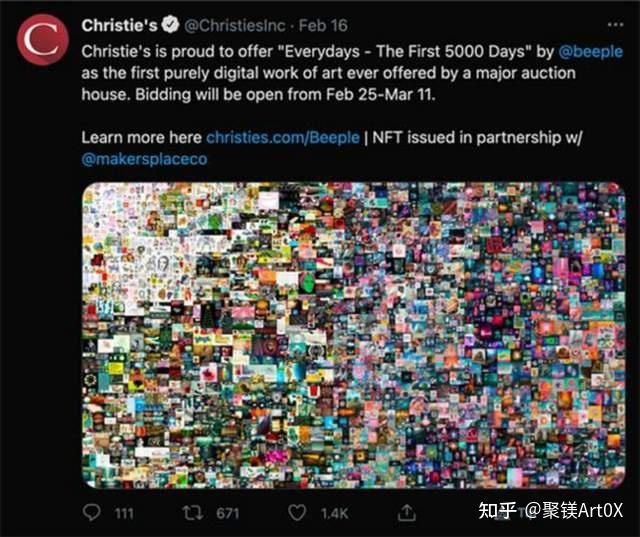Image resolution: width=640 pixels, height=537 pixels.
Task: Open the Feb 16 tweet timestamp
Action: point(323,25)
